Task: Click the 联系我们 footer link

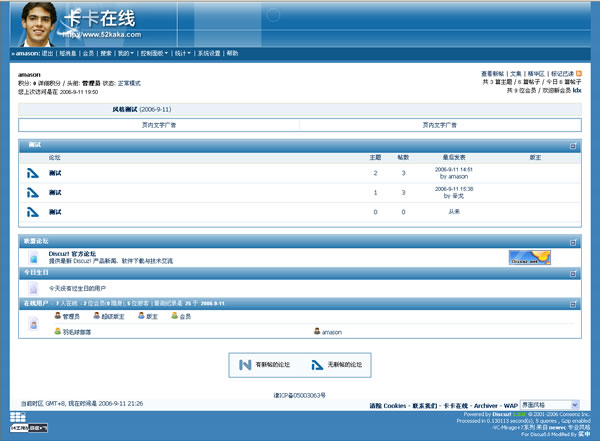Action: [x=425, y=405]
